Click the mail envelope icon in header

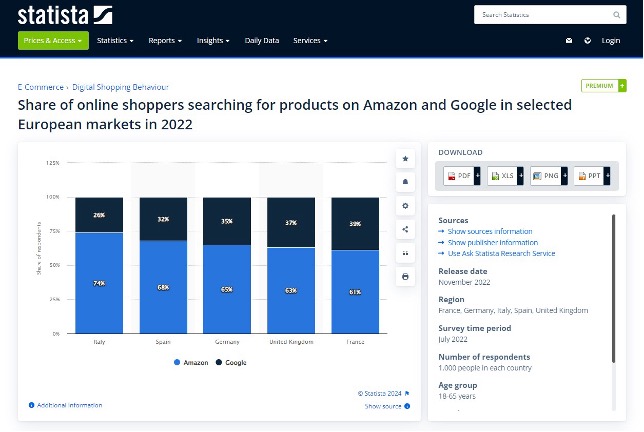569,41
